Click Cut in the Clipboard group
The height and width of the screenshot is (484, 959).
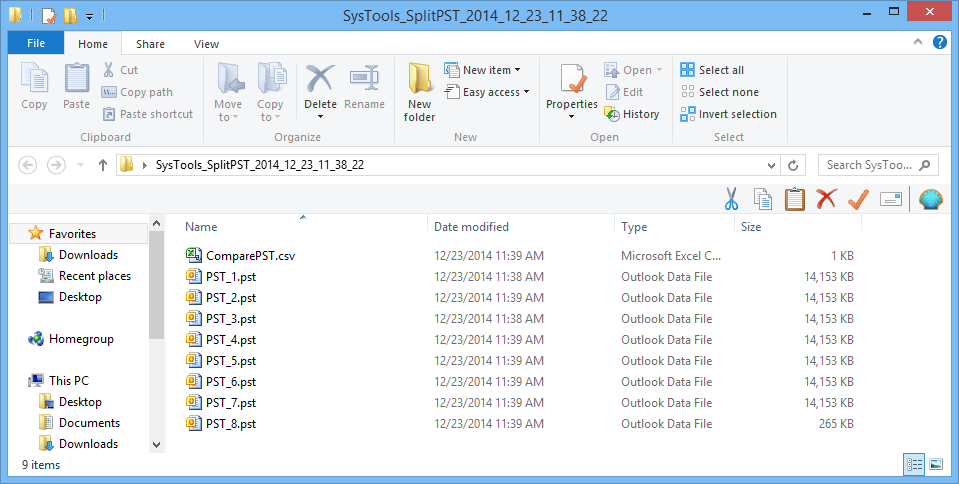[120, 70]
